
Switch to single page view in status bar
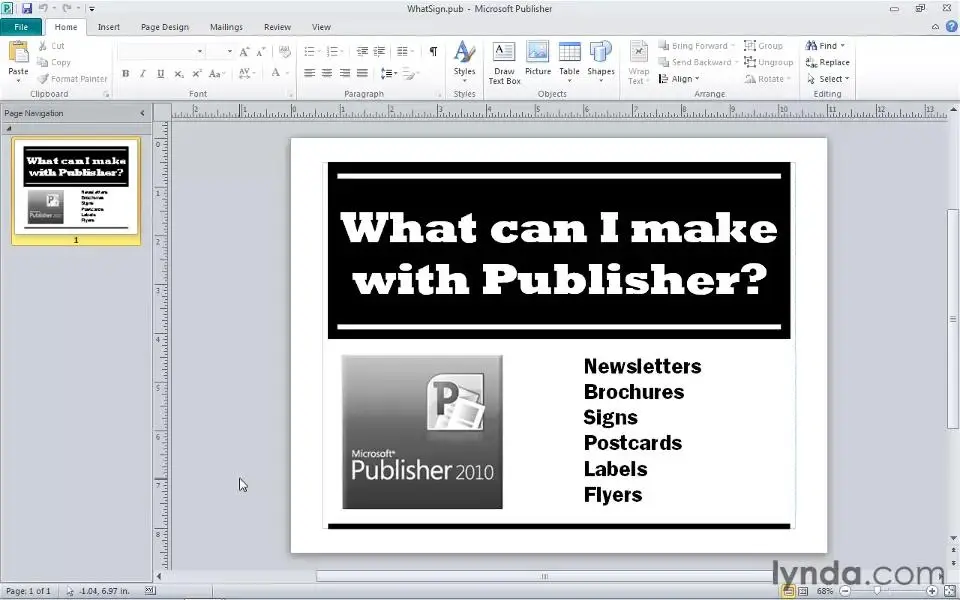(x=789, y=591)
